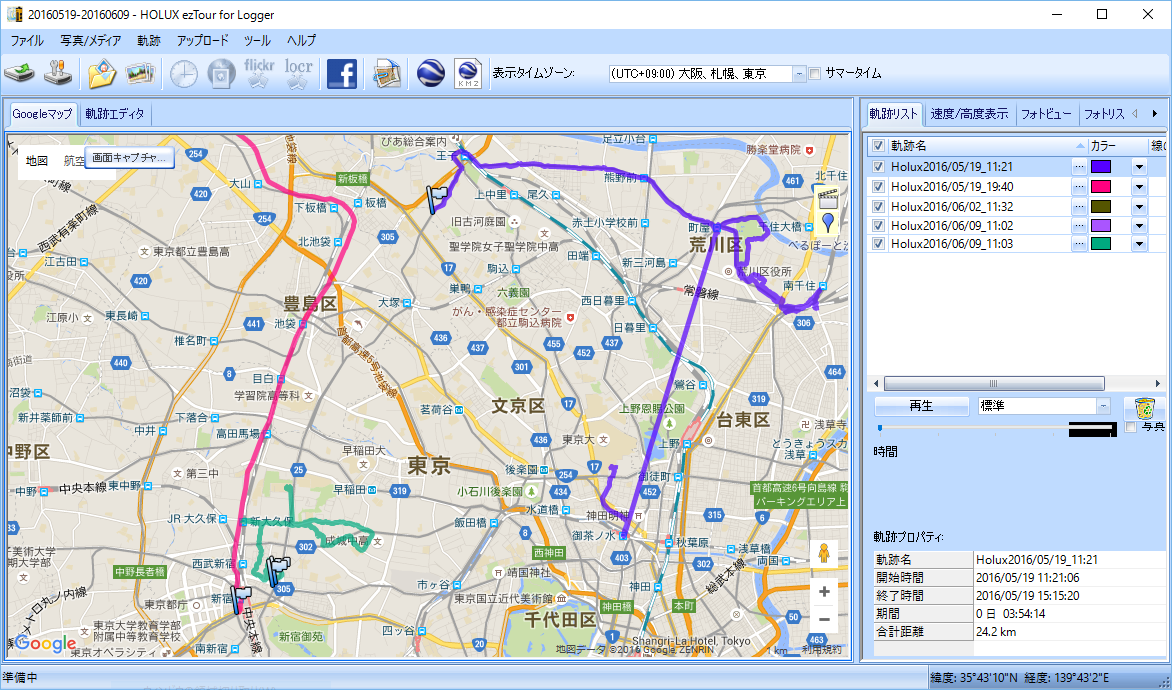Share to Facebook via the f icon
This screenshot has width=1172, height=690.
point(342,73)
